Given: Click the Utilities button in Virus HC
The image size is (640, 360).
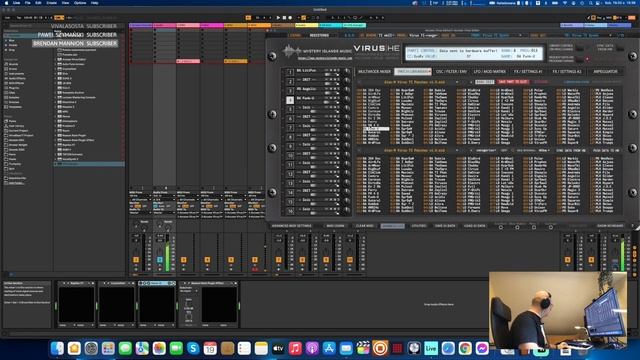Looking at the screenshot, I should coord(418,226).
